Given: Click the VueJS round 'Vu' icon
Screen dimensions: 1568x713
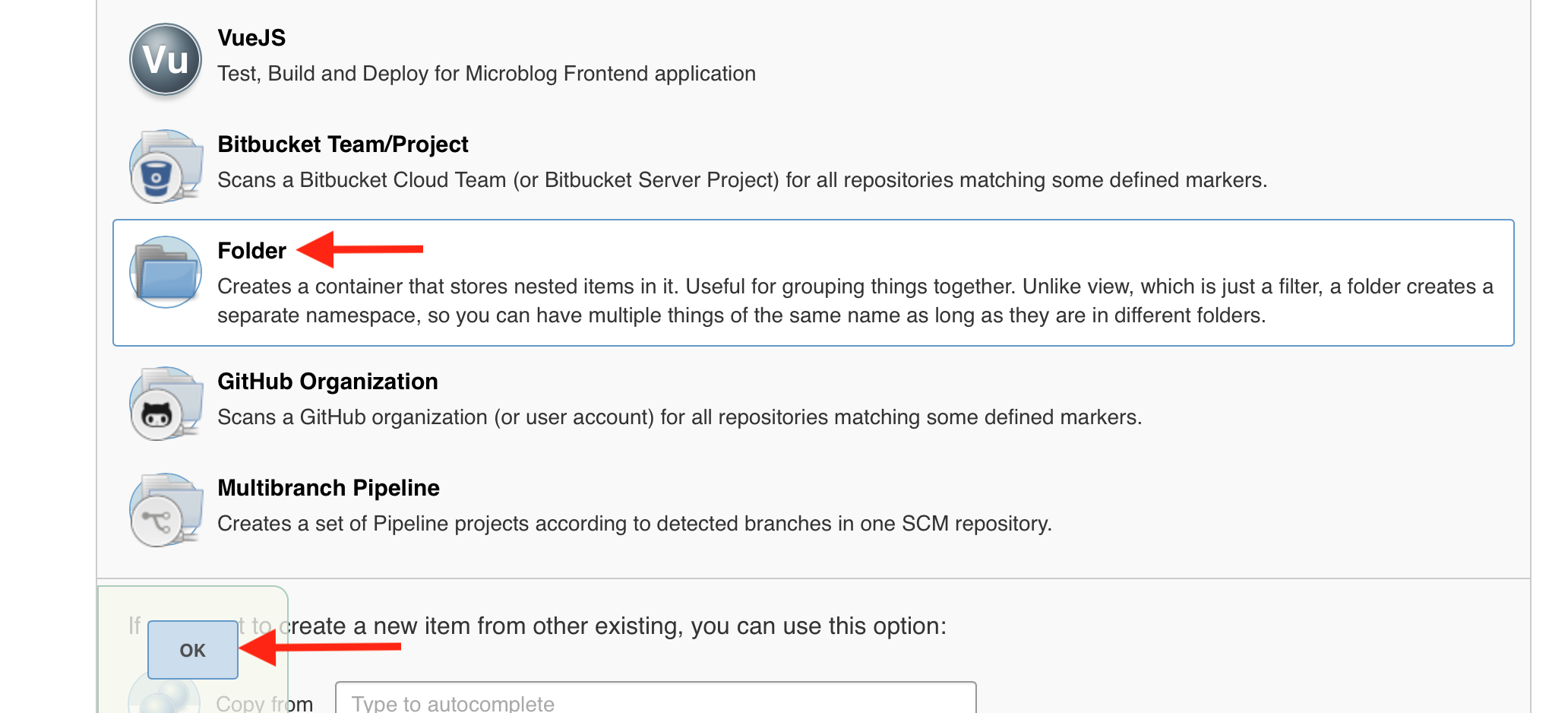Looking at the screenshot, I should (x=166, y=59).
